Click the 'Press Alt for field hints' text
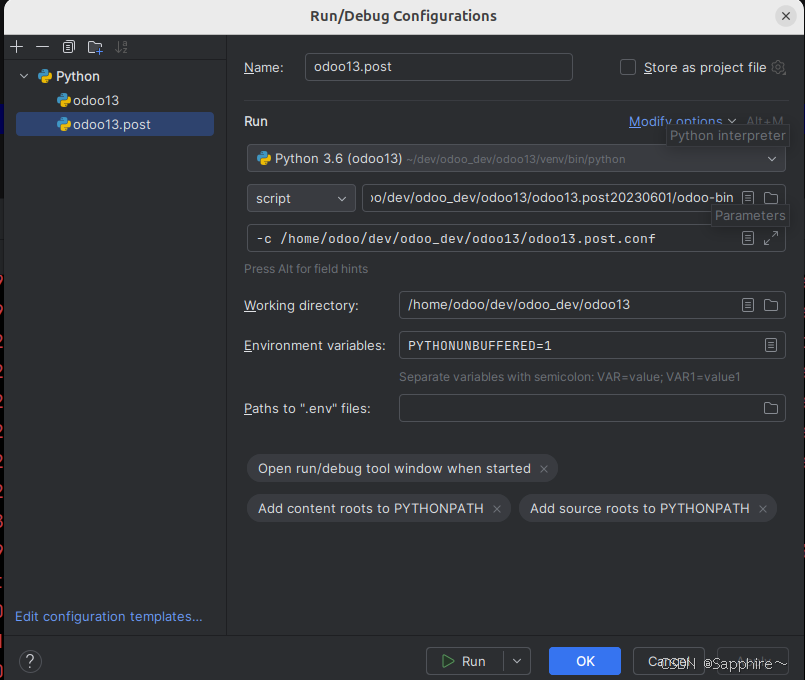This screenshot has width=805, height=680. click(x=306, y=269)
